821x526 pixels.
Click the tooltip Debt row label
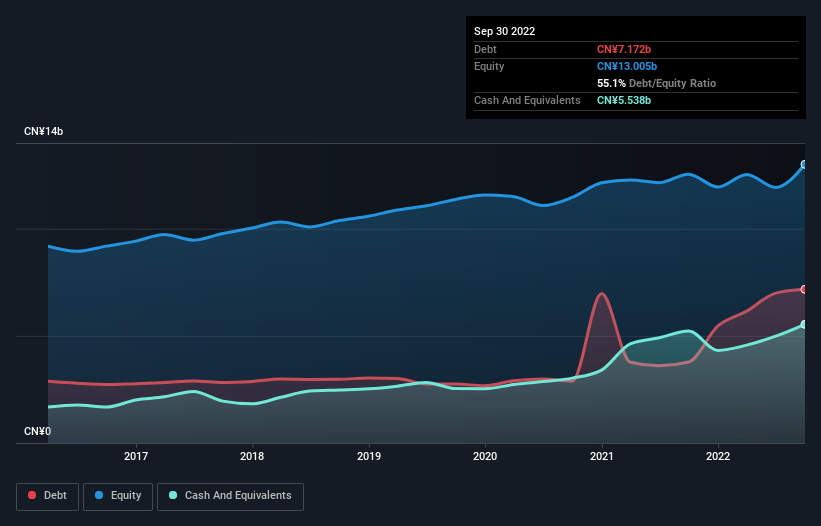click(x=485, y=49)
